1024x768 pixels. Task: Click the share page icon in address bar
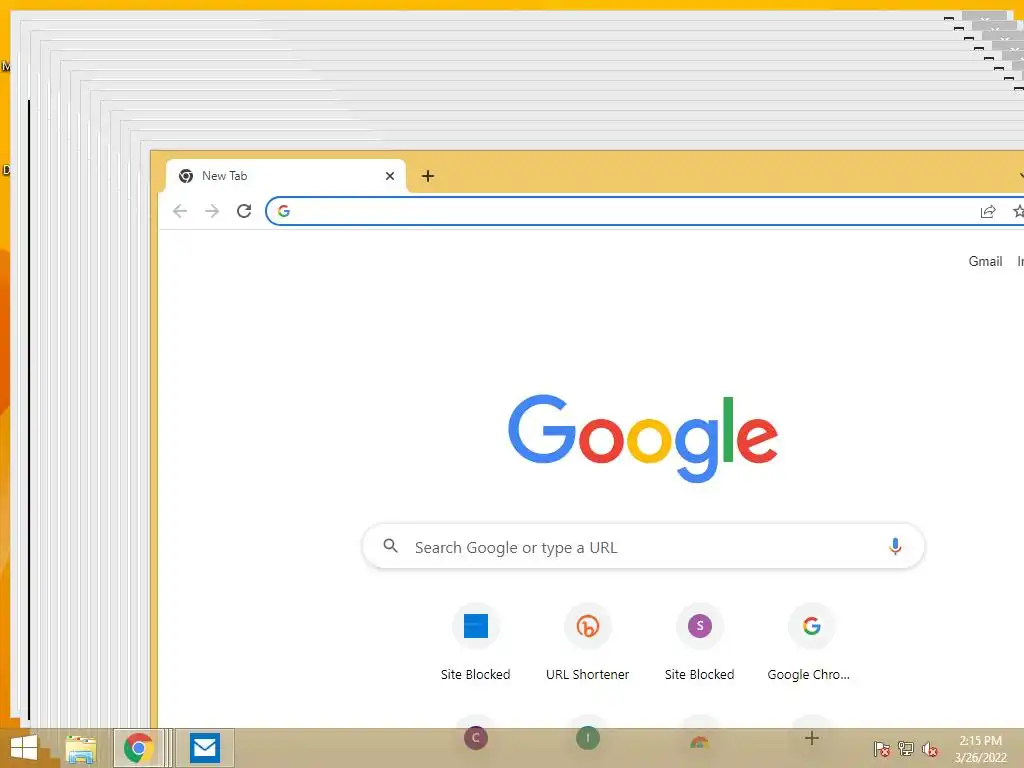988,211
